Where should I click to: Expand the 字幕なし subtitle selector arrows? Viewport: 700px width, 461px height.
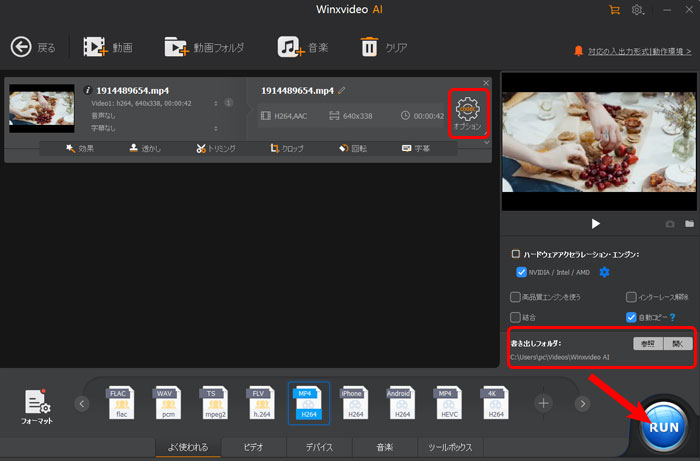(x=216, y=128)
